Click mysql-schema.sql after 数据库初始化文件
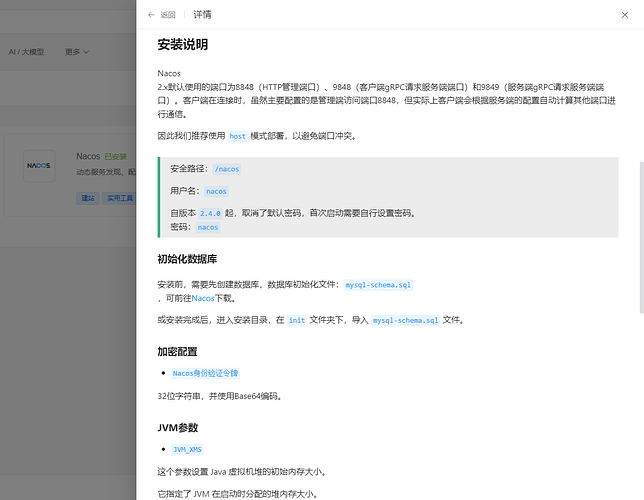Image resolution: width=644 pixels, height=500 pixels. [x=378, y=285]
